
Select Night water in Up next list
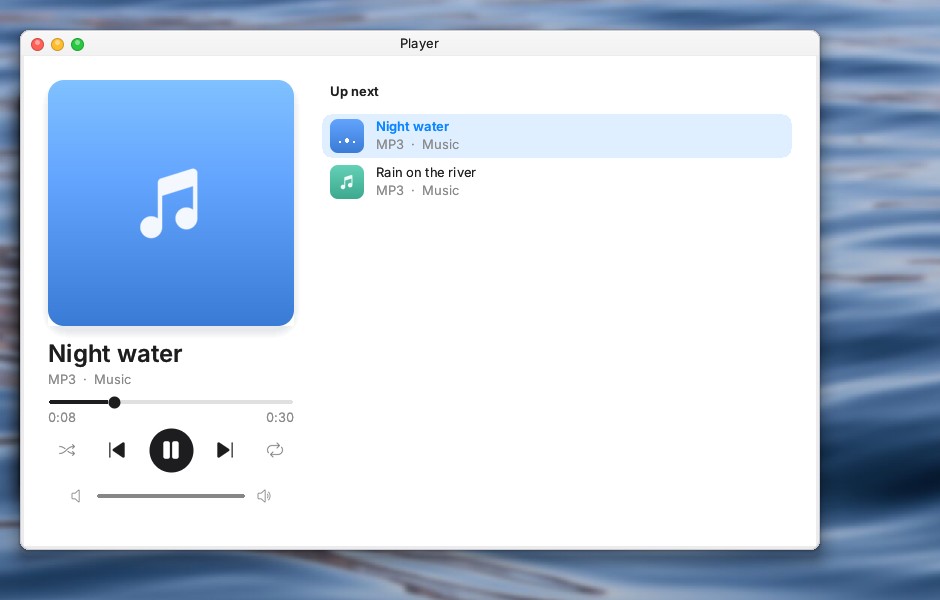point(557,136)
